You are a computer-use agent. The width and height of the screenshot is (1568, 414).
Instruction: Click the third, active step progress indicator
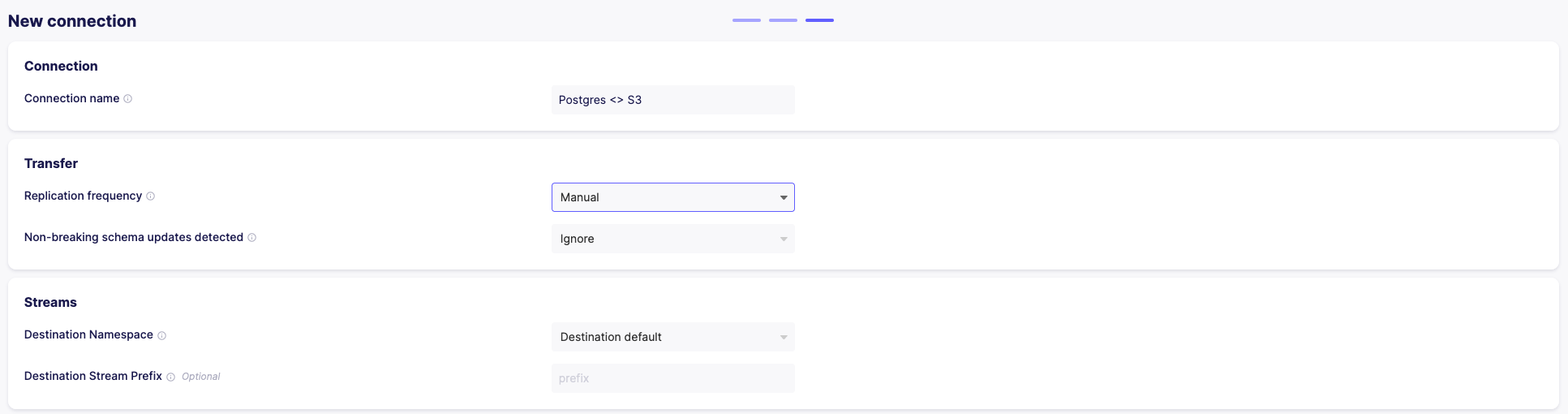pos(819,20)
